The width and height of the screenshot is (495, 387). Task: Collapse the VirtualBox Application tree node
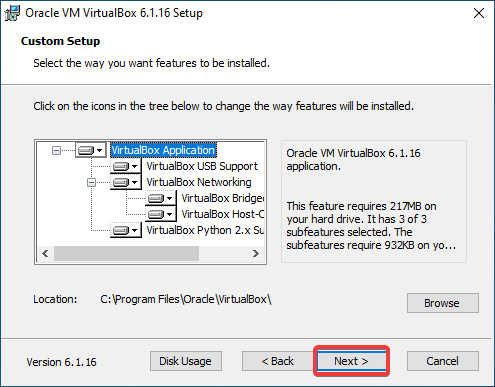(x=57, y=151)
